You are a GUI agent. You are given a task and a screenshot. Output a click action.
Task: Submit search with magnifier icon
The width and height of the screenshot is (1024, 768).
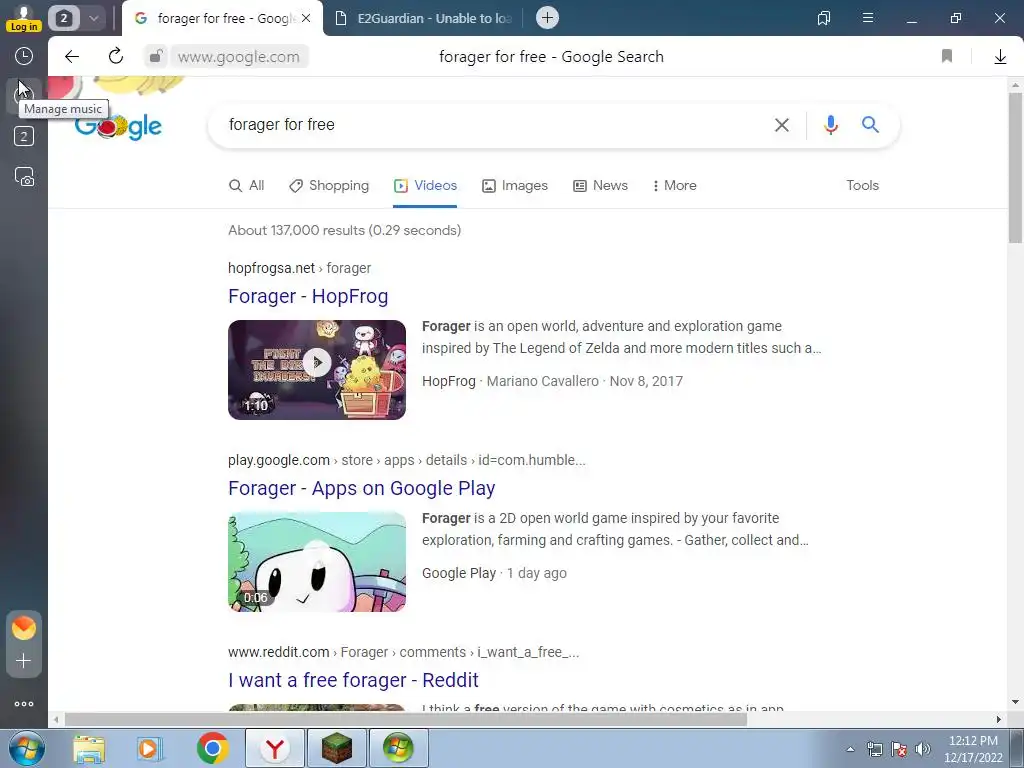point(870,124)
